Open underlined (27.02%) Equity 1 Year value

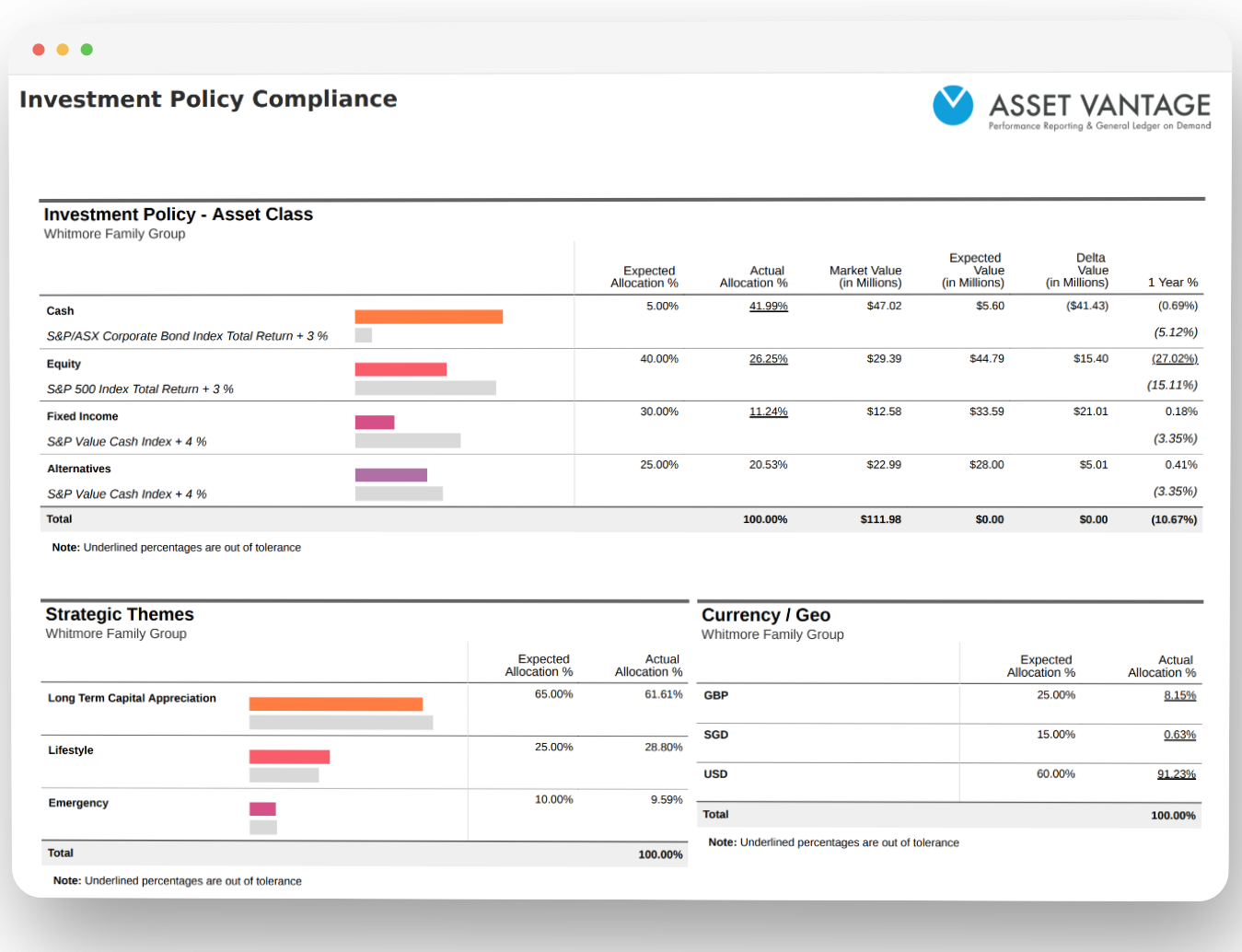coord(1175,359)
